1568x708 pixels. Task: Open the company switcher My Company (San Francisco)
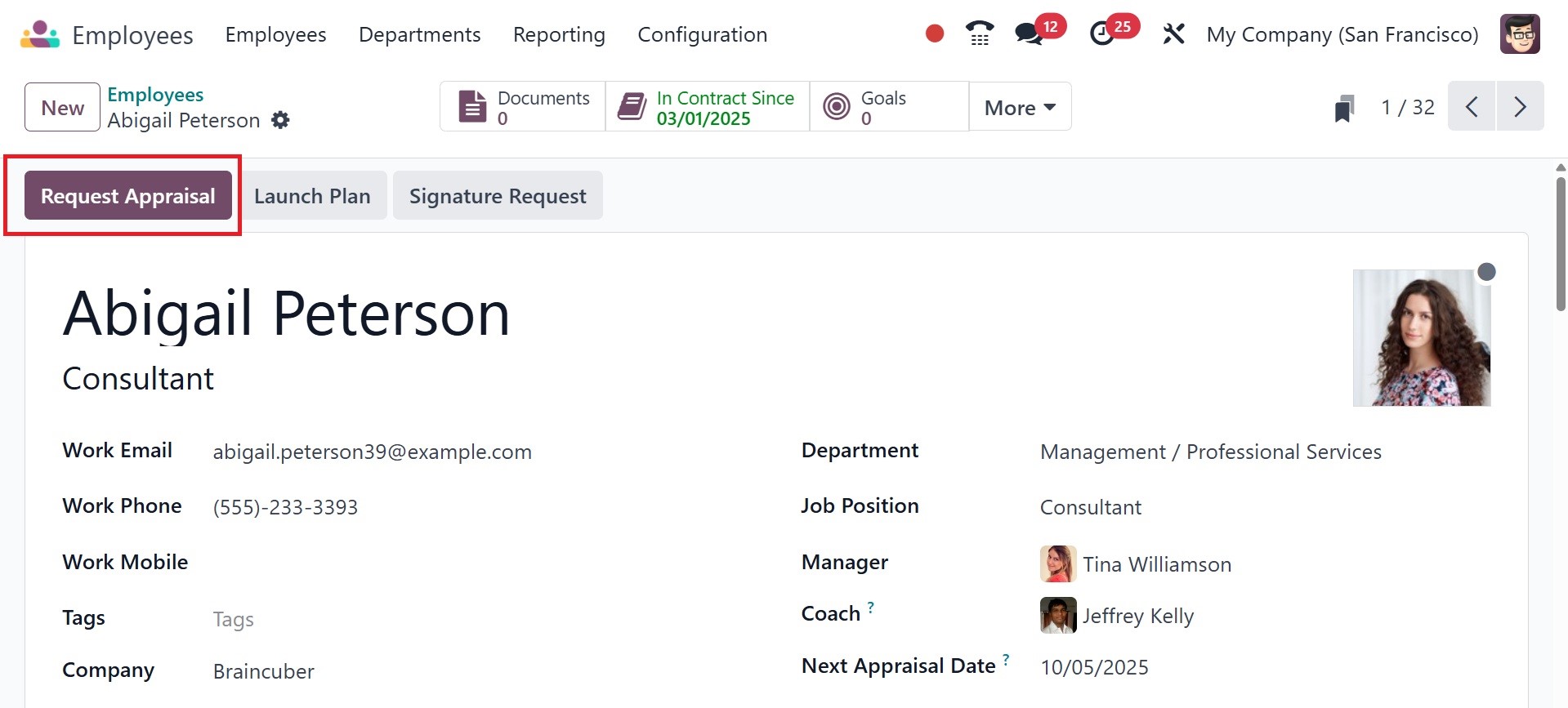tap(1342, 34)
